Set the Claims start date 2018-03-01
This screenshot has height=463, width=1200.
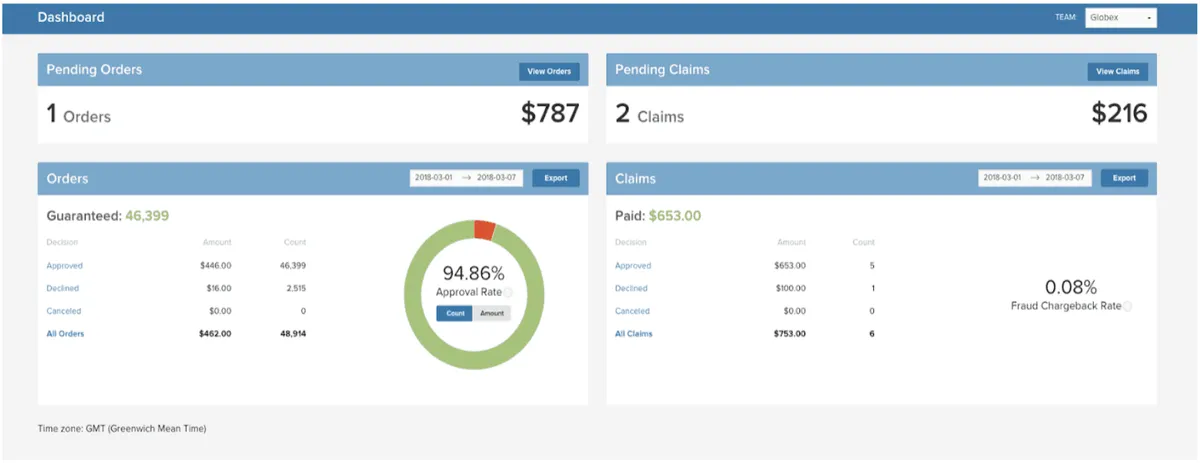point(1003,178)
